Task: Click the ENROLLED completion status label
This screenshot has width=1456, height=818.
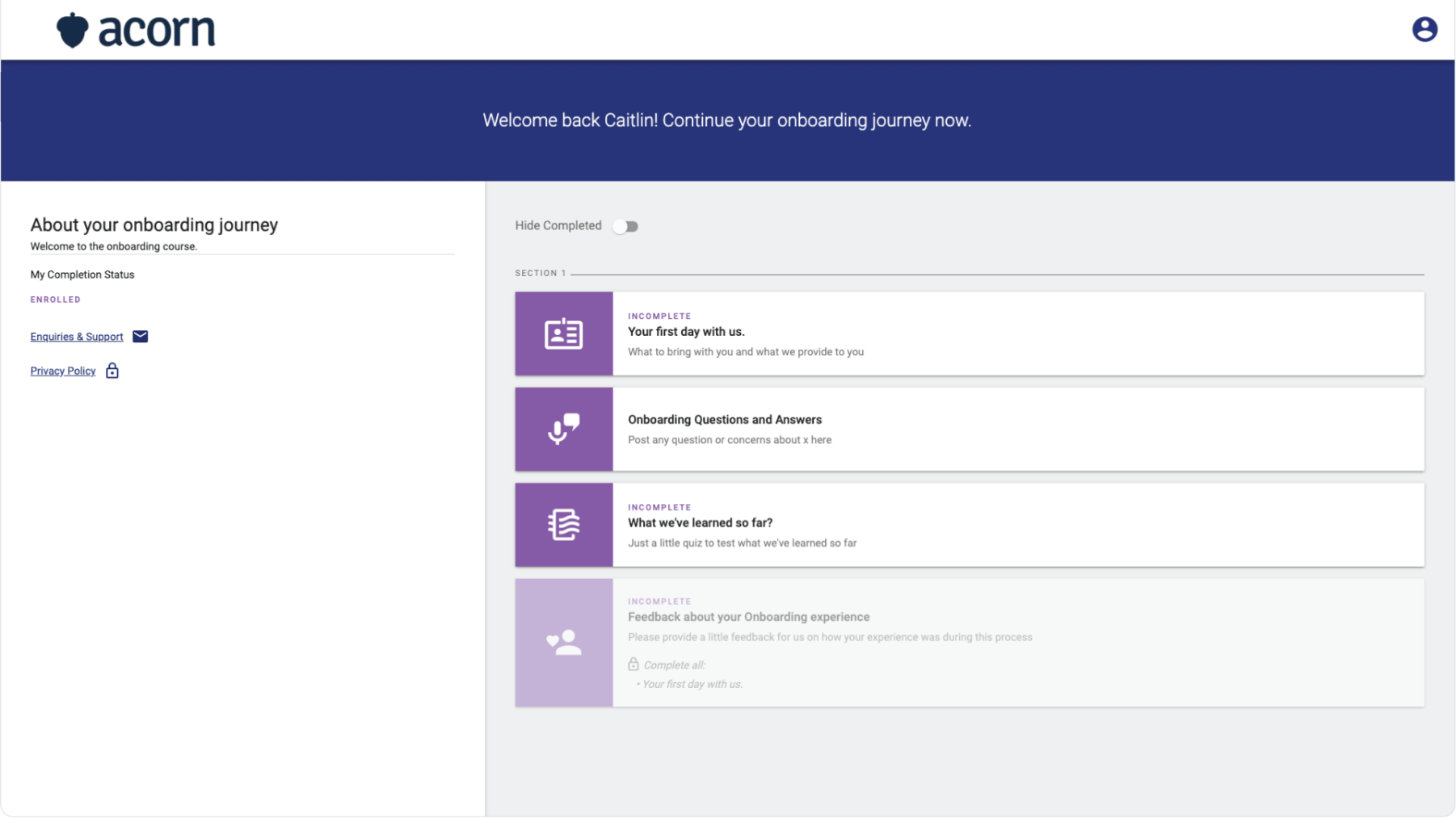Action: tap(56, 300)
